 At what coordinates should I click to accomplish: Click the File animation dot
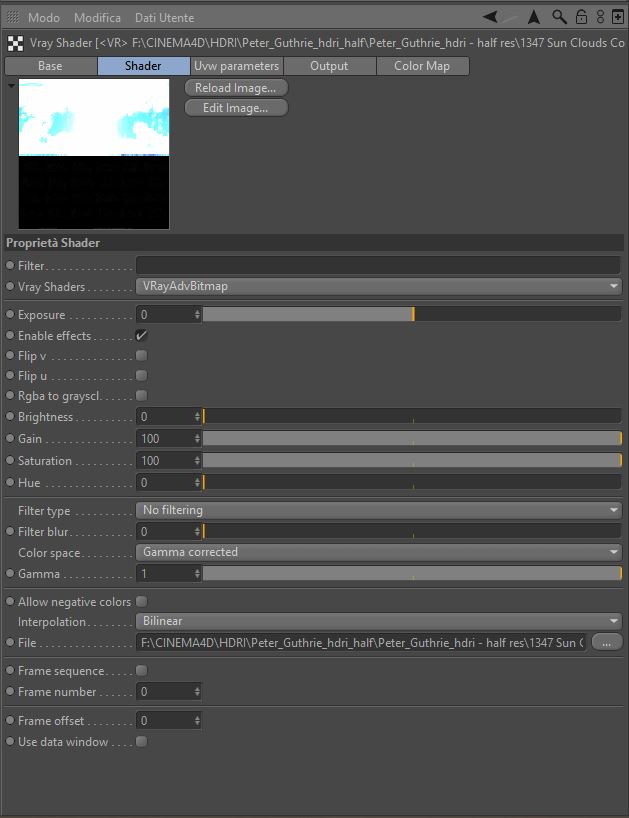click(x=10, y=642)
